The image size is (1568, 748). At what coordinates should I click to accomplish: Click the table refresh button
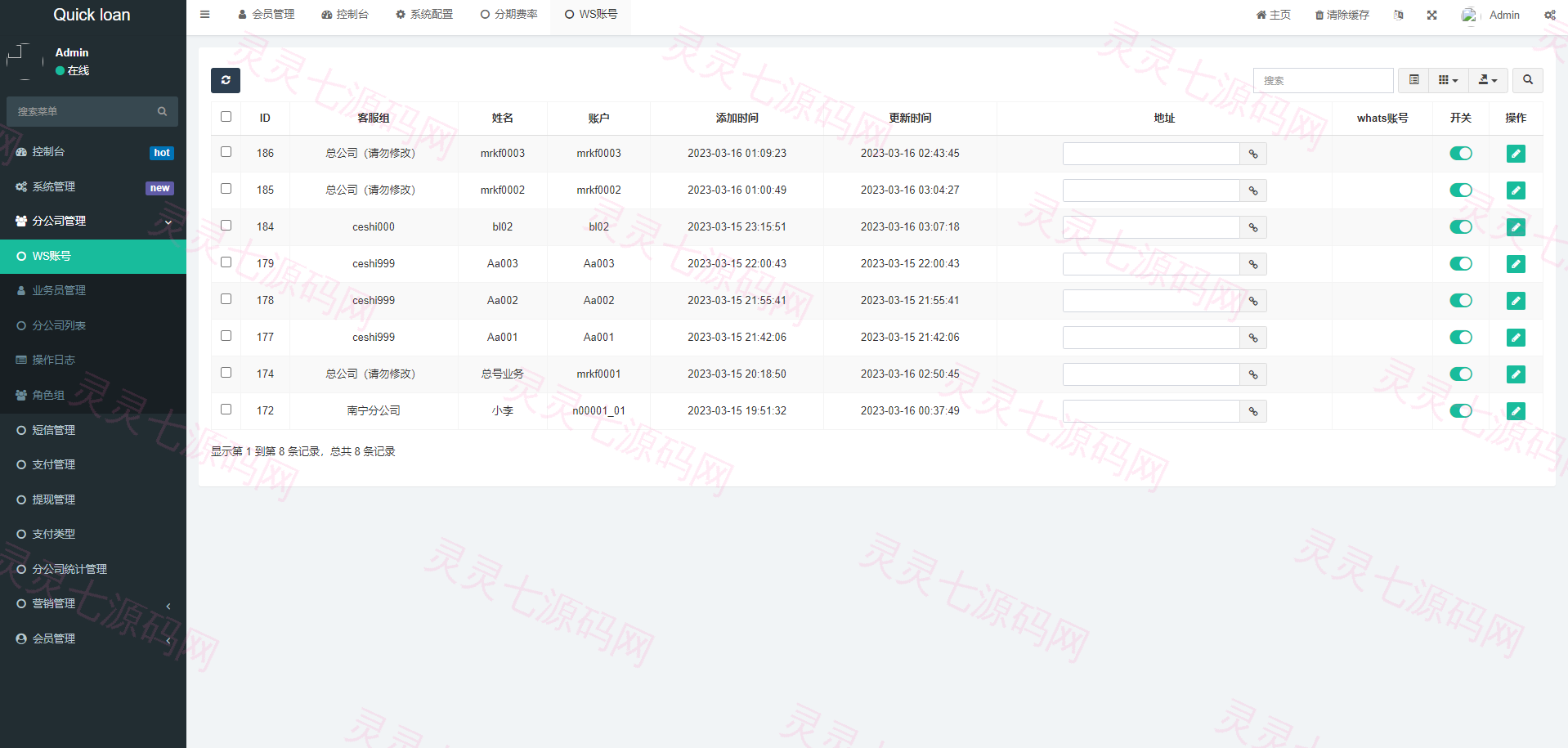226,80
